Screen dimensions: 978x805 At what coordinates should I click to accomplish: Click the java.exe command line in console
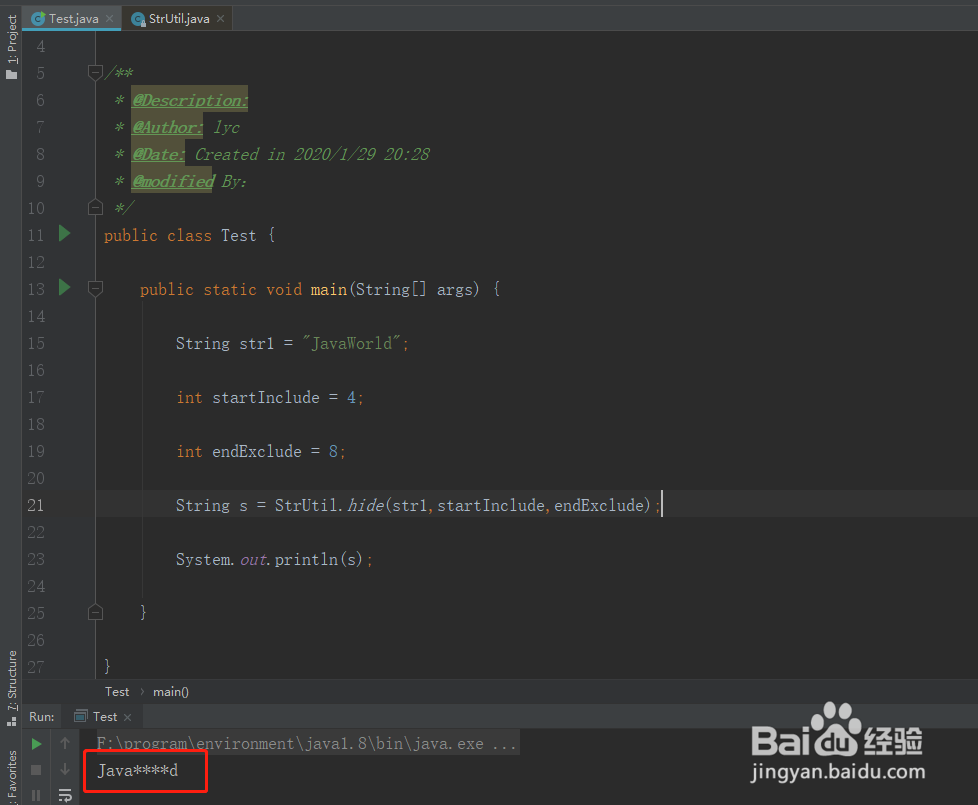pos(306,743)
